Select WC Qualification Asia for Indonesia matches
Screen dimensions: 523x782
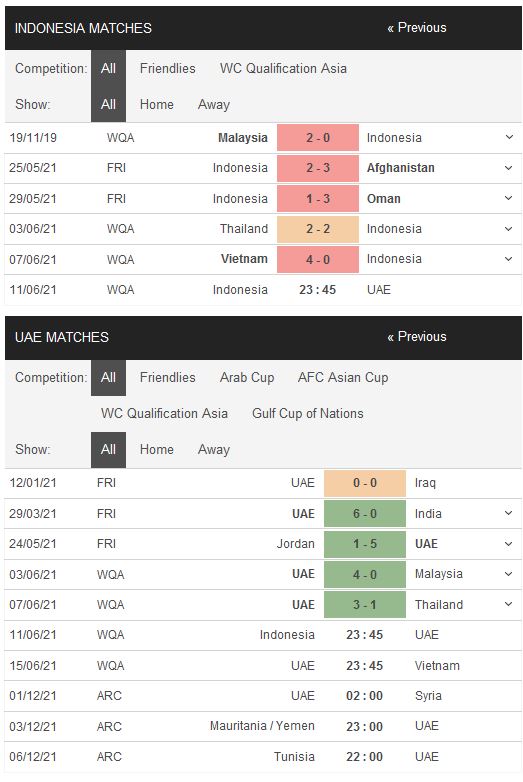point(283,68)
